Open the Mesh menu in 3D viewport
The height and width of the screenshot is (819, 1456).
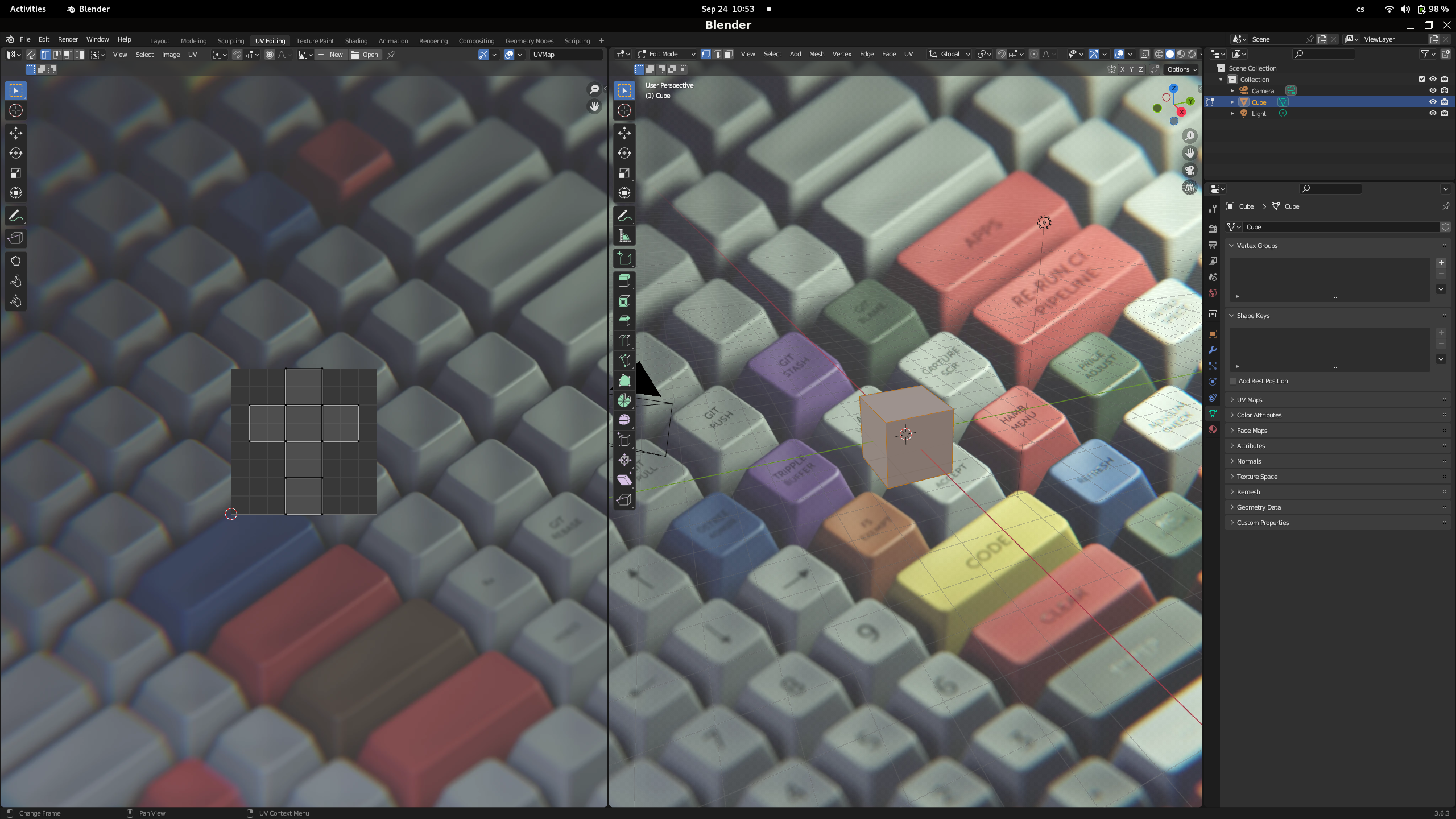[817, 54]
